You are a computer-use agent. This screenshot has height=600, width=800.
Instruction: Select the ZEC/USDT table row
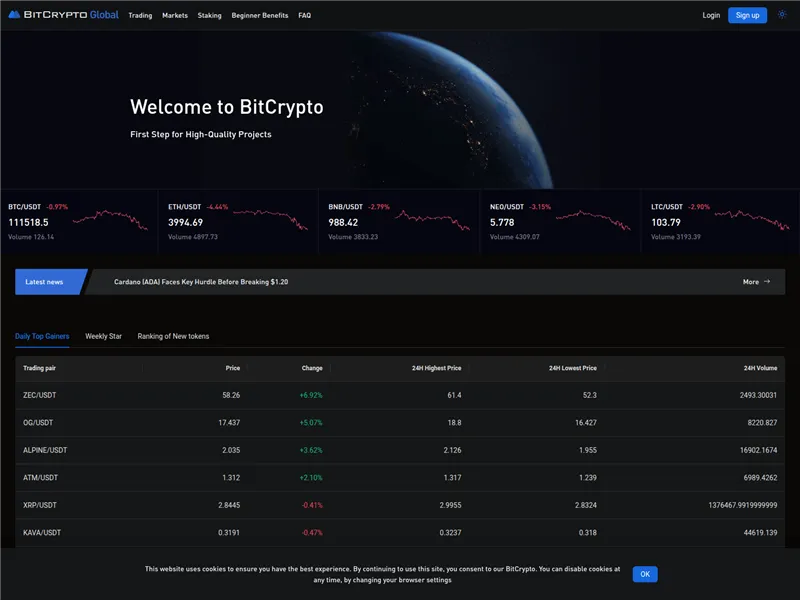tap(400, 395)
